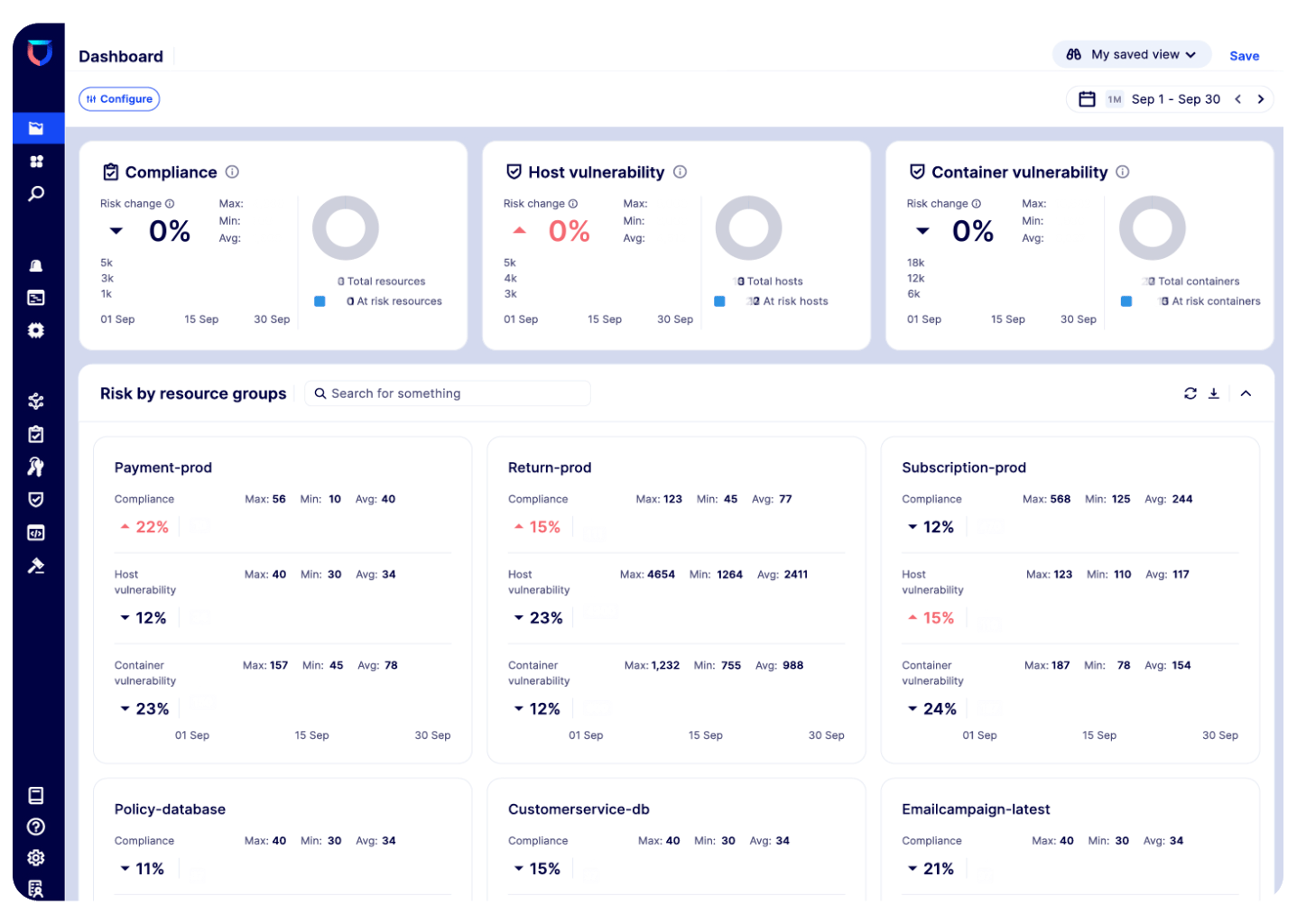This screenshot has width=1297, height=924.
Task: Open settings gear icon at sidebar bottom
Action: pos(36,858)
